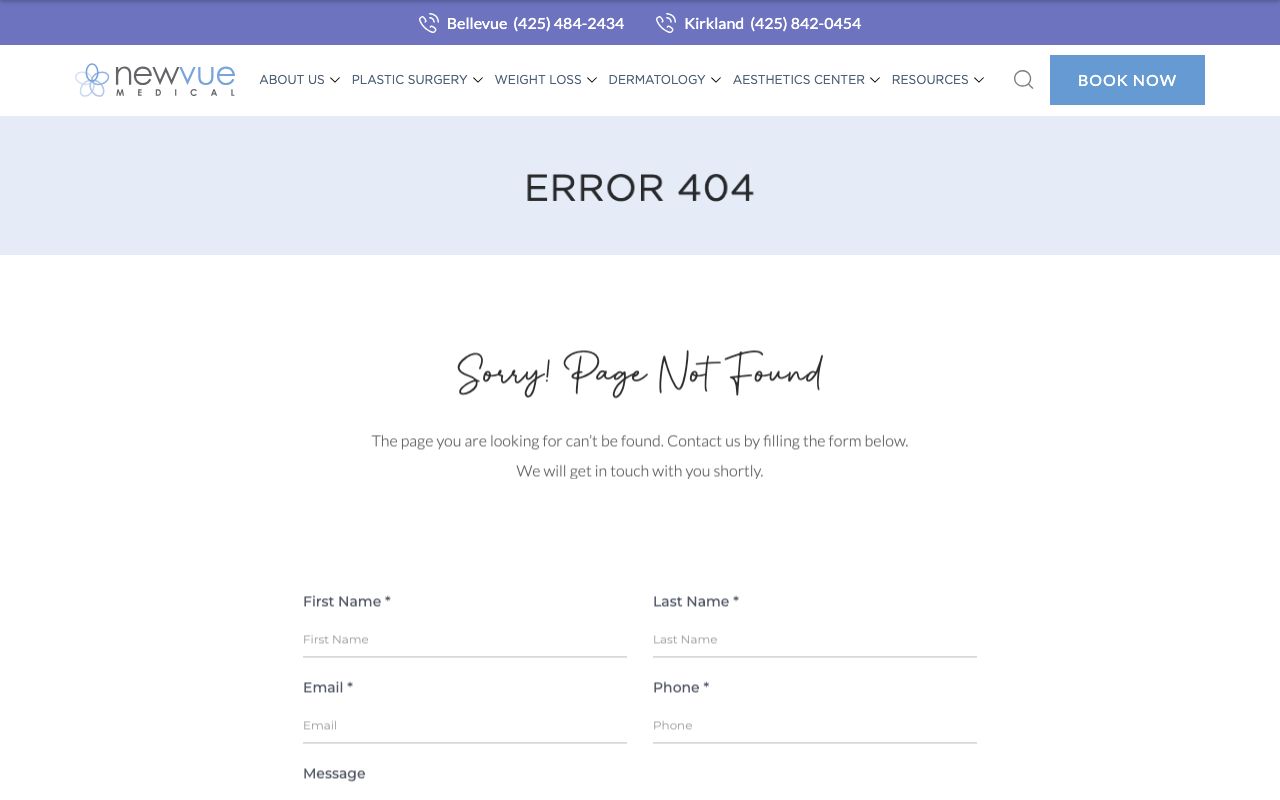Expand the Plastic Surgery chevron
This screenshot has height=800, width=1280.
(478, 80)
